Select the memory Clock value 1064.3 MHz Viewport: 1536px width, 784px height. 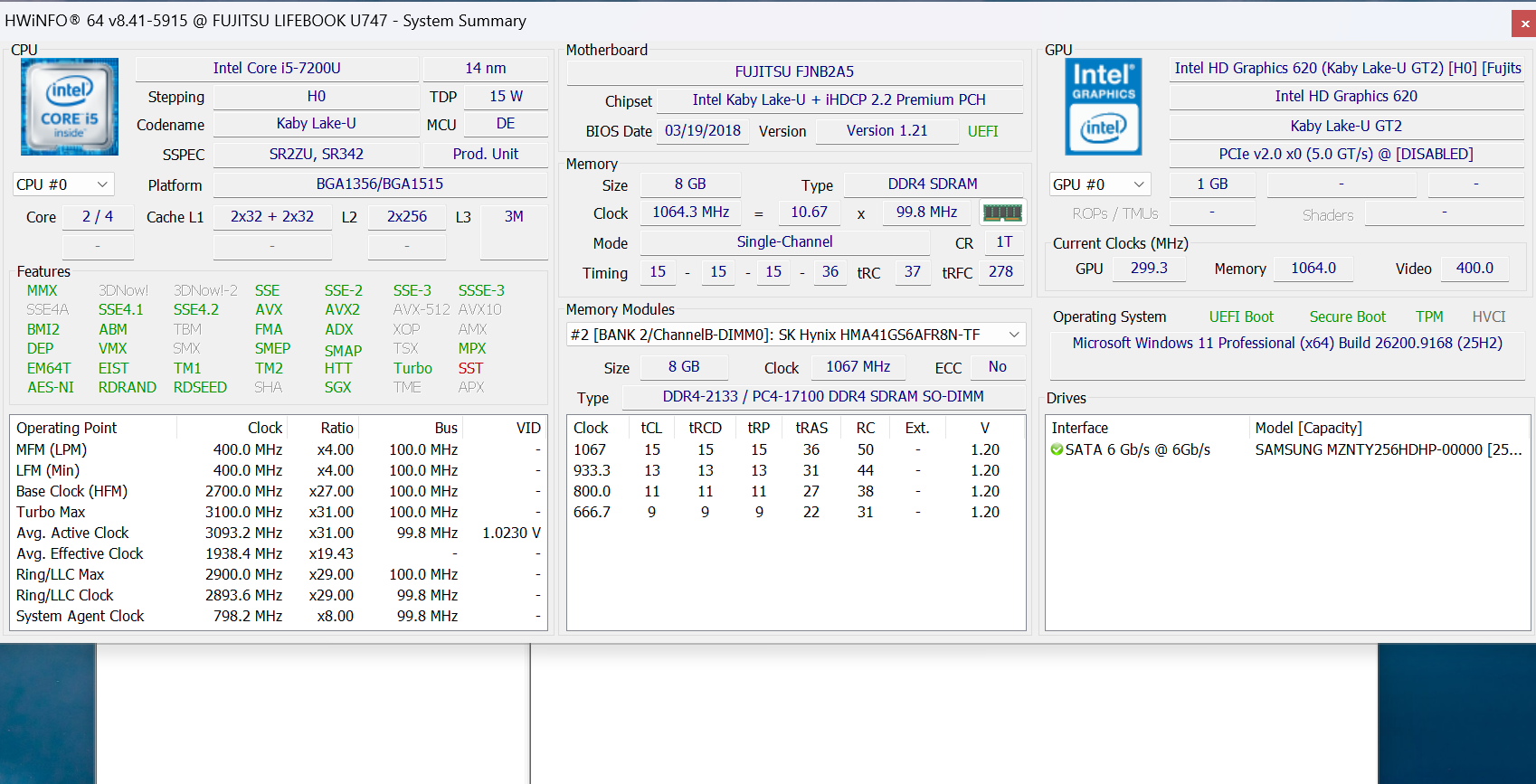click(x=691, y=212)
